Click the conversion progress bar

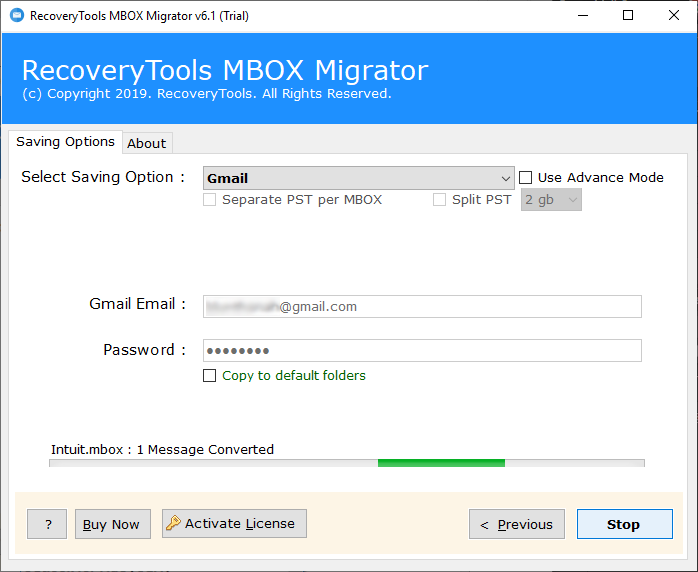pos(347,463)
